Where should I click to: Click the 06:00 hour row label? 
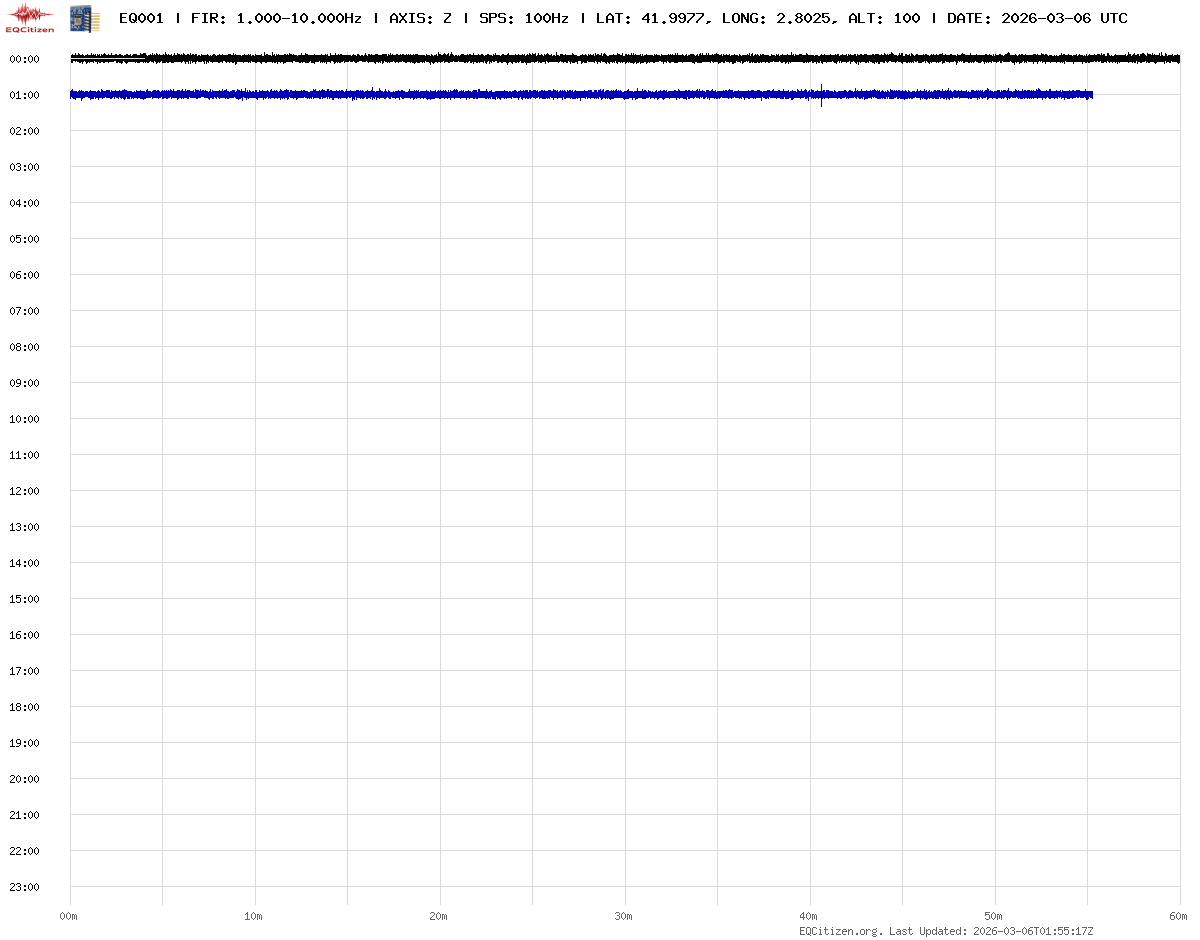tap(24, 275)
